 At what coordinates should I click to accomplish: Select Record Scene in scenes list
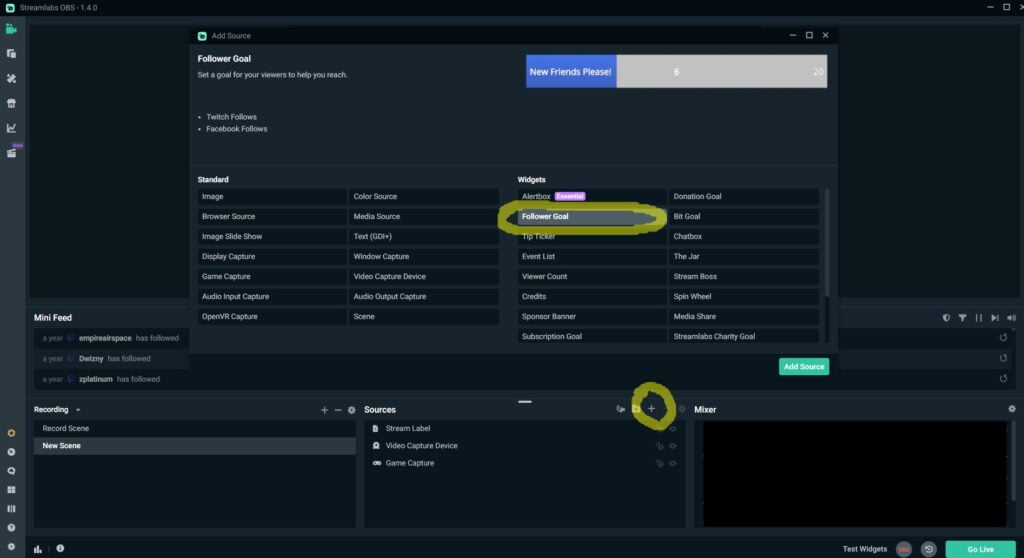pyautogui.click(x=195, y=429)
